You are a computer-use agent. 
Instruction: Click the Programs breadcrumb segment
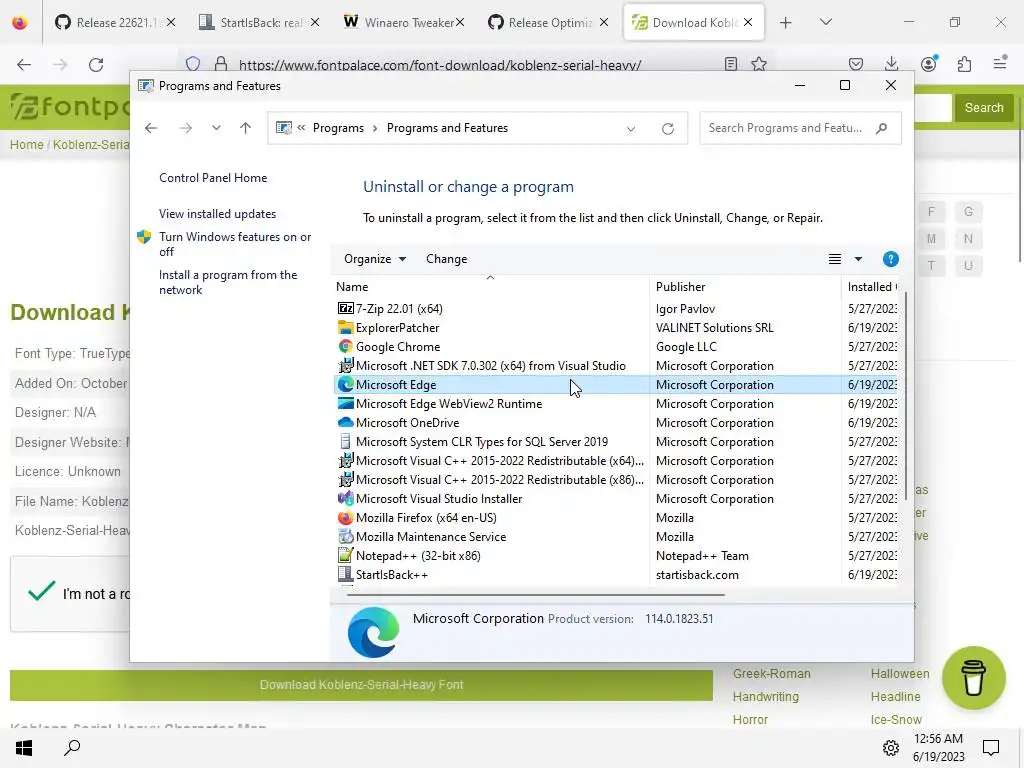point(338,128)
